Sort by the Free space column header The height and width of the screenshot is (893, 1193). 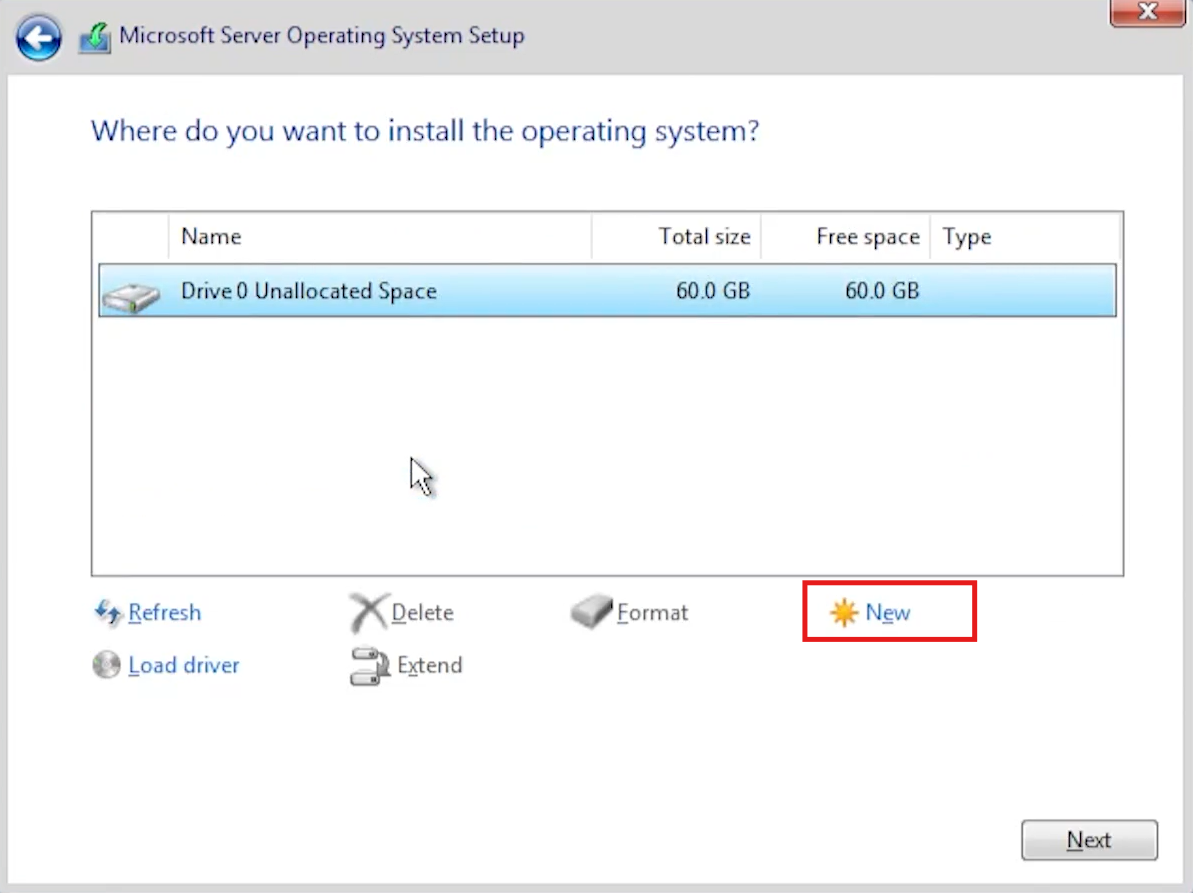pyautogui.click(x=845, y=237)
